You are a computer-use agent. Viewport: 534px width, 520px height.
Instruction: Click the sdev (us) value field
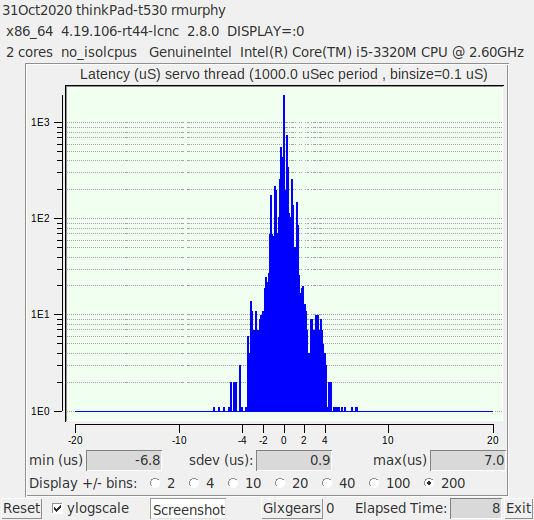pyautogui.click(x=294, y=460)
